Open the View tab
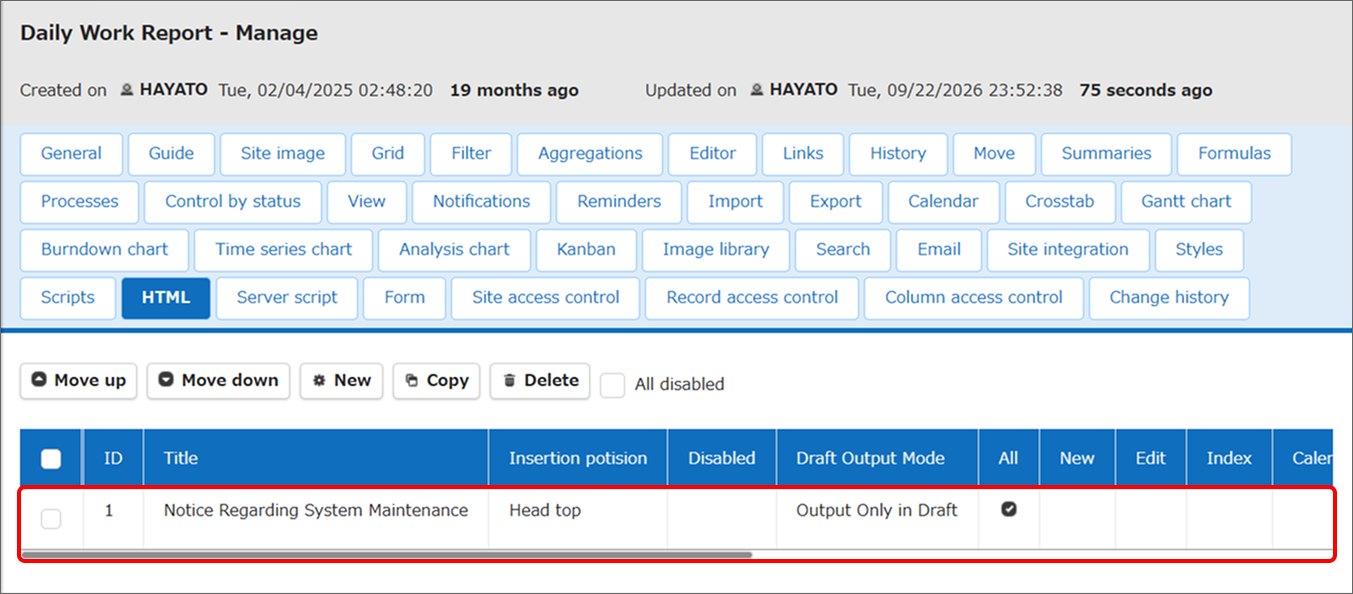This screenshot has height=594, width=1353. [x=367, y=202]
